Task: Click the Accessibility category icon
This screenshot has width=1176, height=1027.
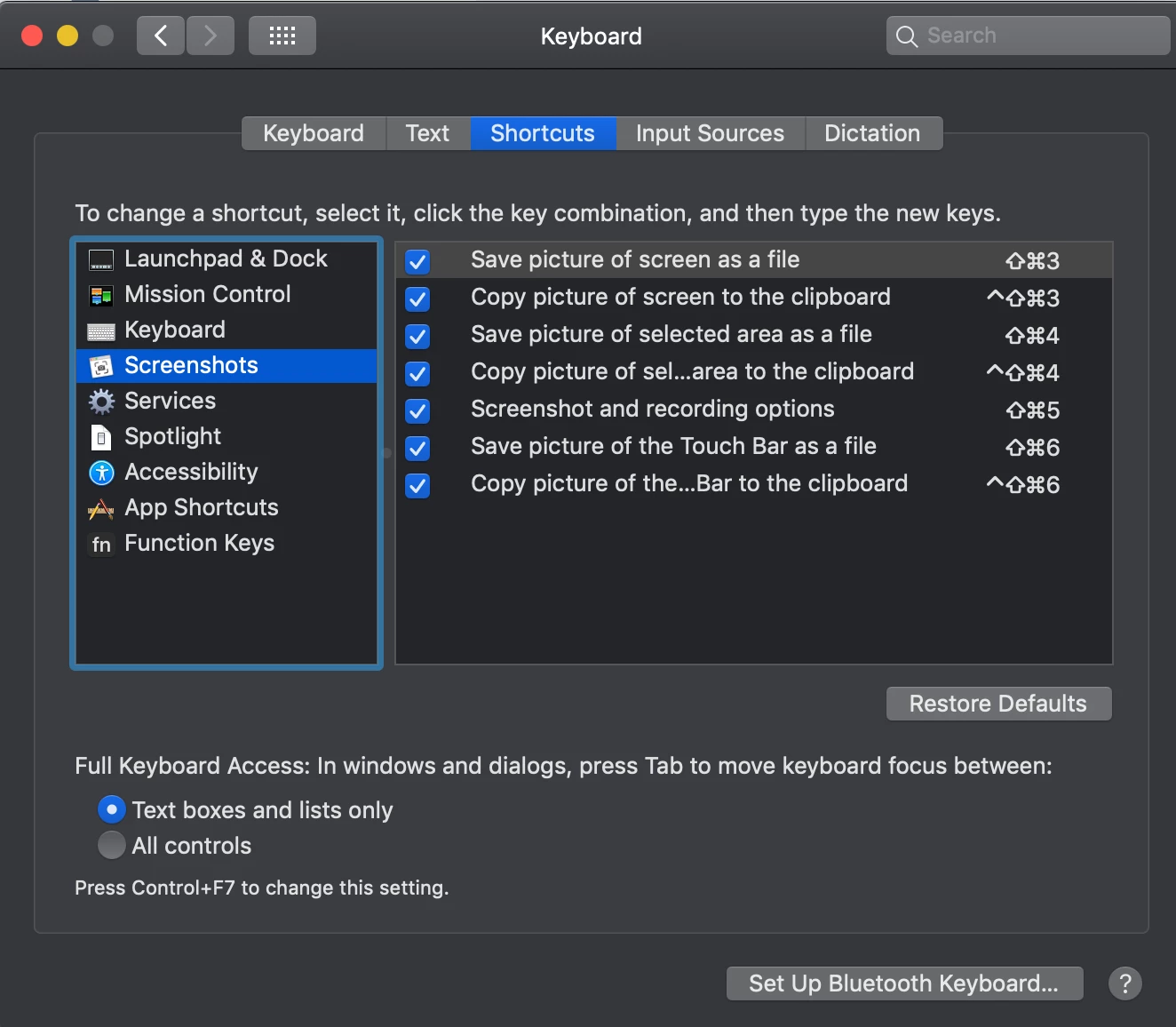Action: pos(101,473)
